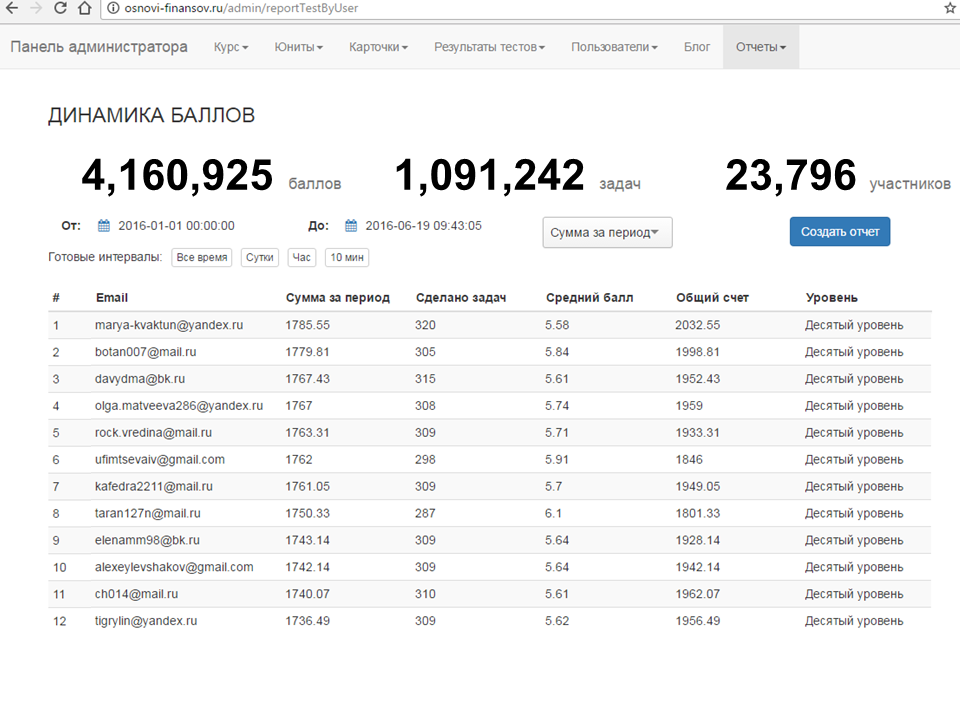Click email ufimtsevaiv@gmail.com
960x720 pixels.
pyautogui.click(x=160, y=460)
